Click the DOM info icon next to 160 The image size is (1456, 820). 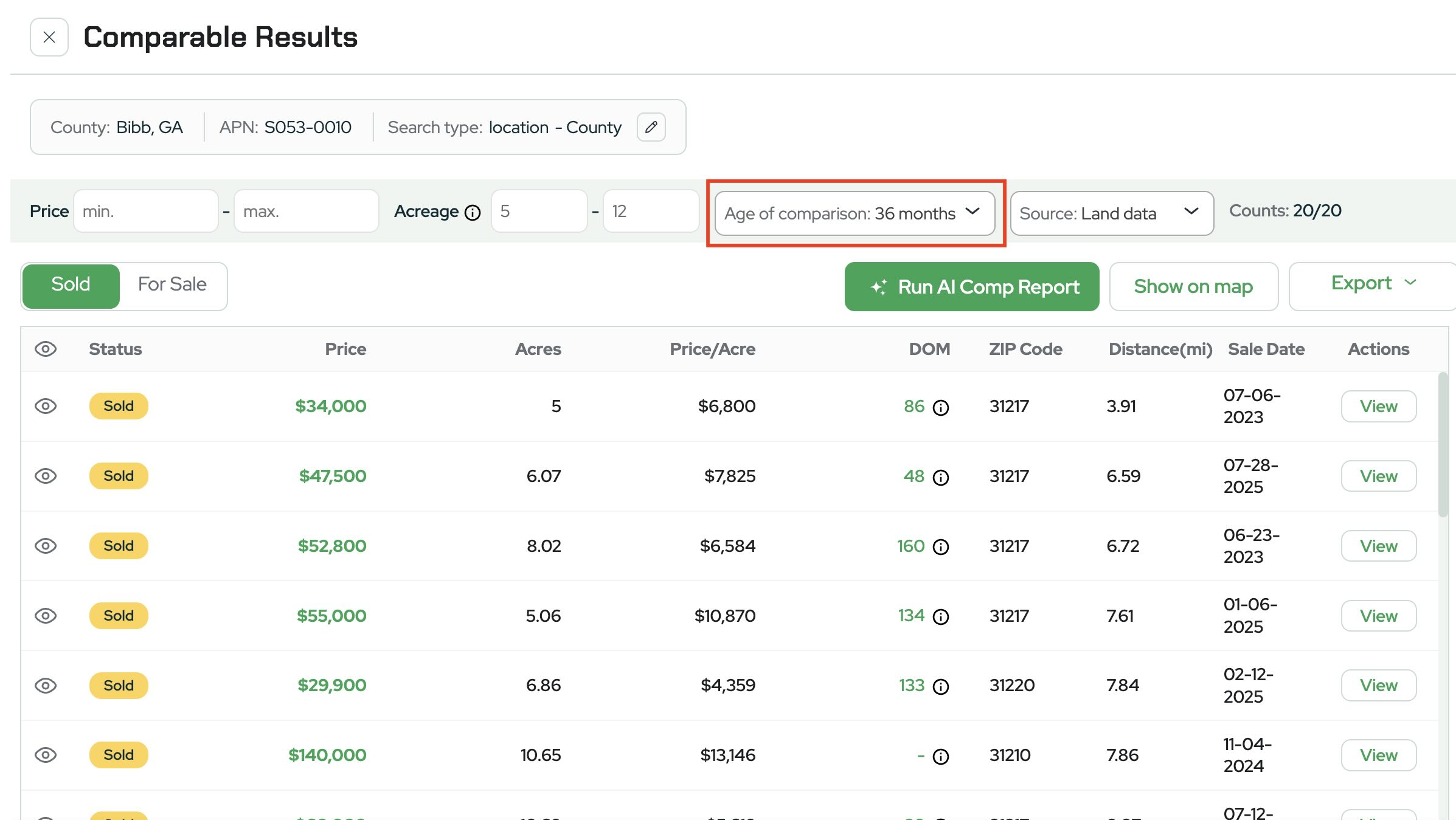[x=941, y=547]
